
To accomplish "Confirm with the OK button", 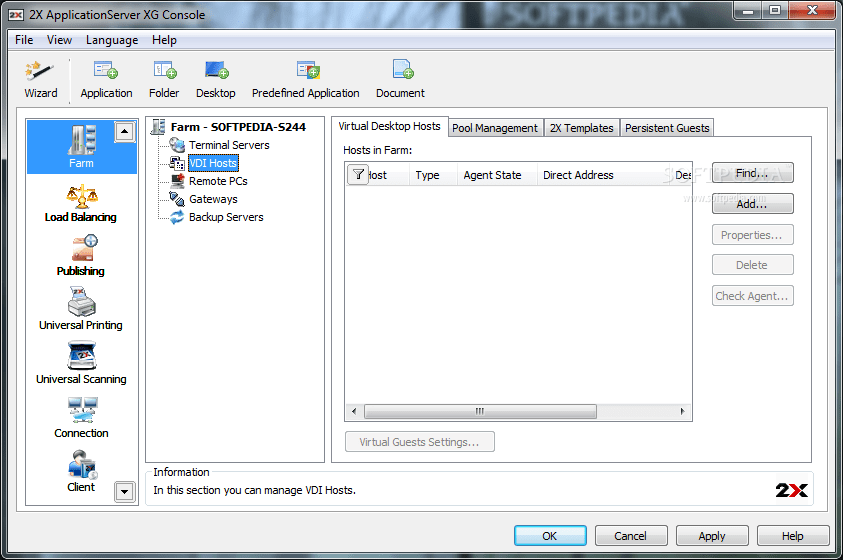I will tap(550, 536).
